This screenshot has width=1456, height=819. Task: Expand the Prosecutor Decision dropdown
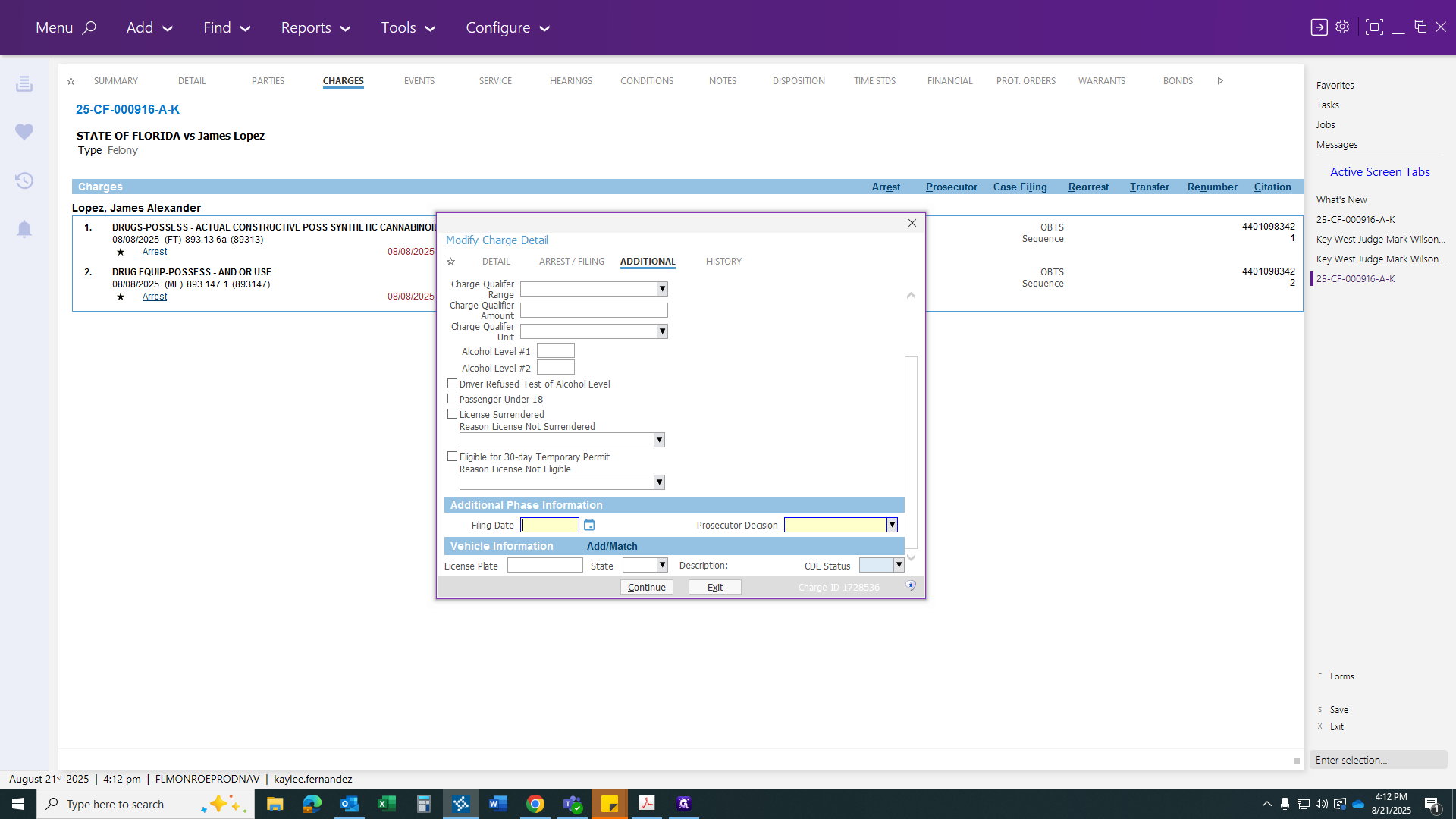(x=892, y=525)
